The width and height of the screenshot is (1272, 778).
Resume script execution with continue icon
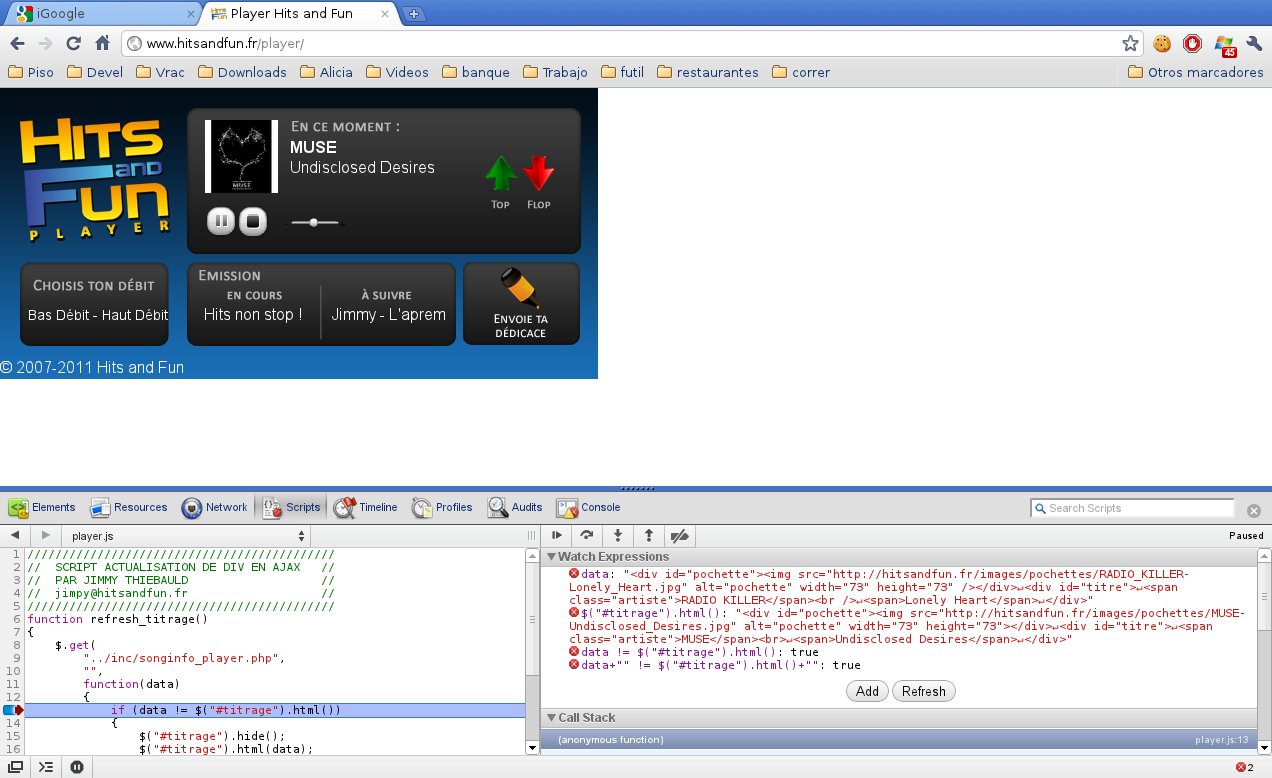tap(558, 536)
